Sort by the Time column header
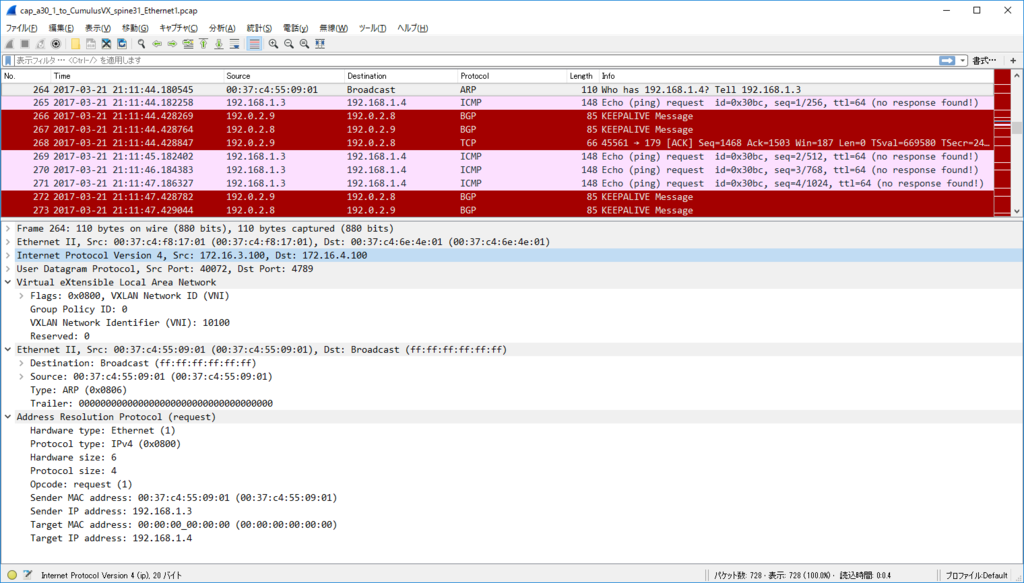The width and height of the screenshot is (1024, 583). (x=137, y=76)
